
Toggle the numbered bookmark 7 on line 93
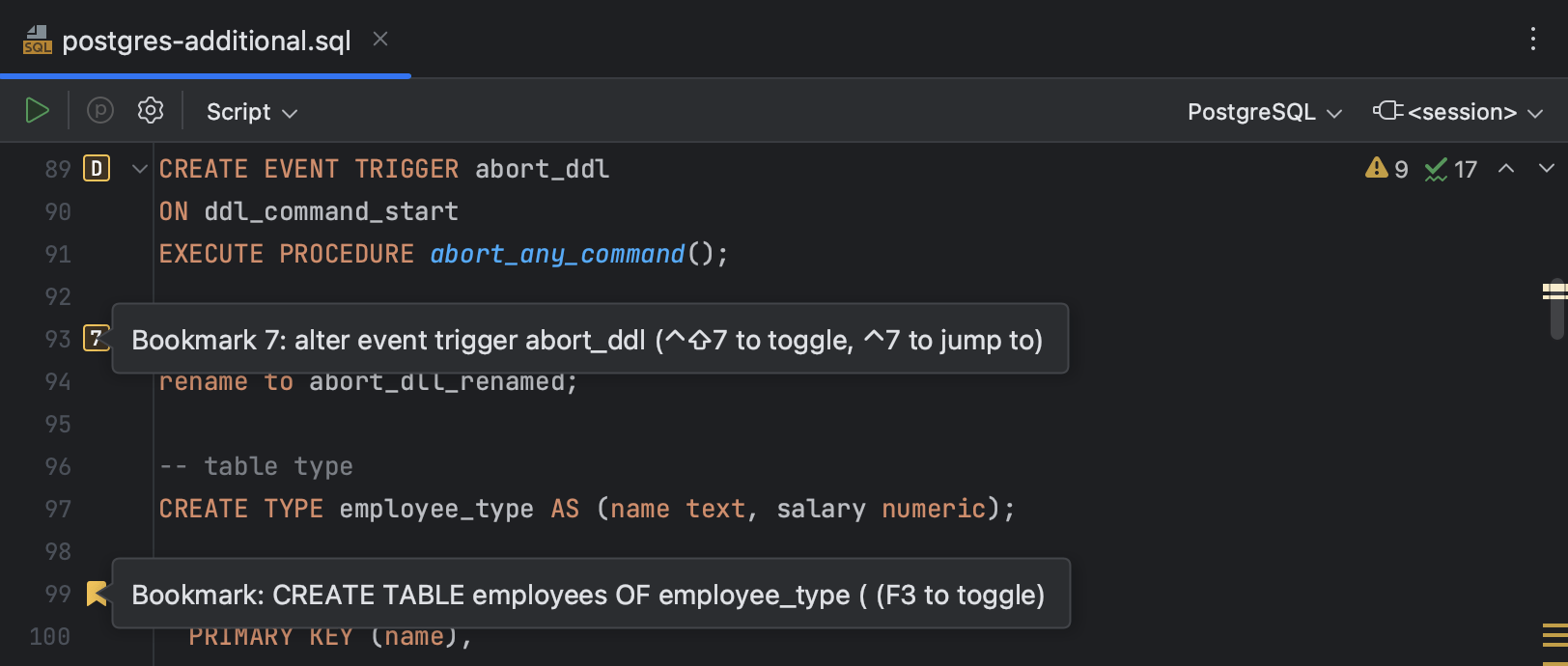click(97, 339)
